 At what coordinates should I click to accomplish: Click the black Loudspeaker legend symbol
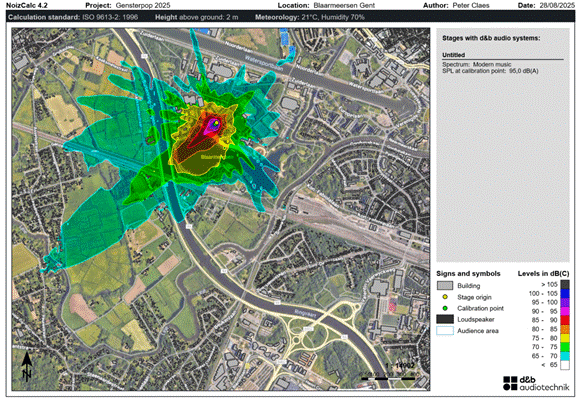point(445,319)
